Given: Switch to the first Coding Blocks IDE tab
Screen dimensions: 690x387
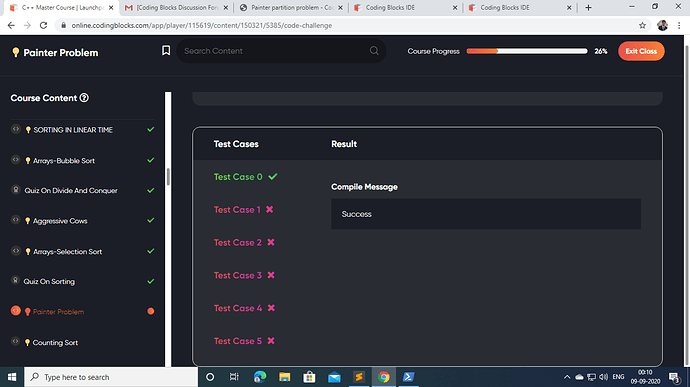Looking at the screenshot, I should point(406,7).
